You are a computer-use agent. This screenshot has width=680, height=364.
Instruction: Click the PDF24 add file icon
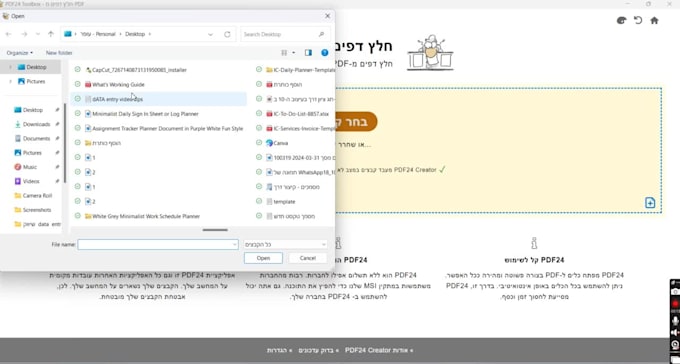[x=650, y=203]
